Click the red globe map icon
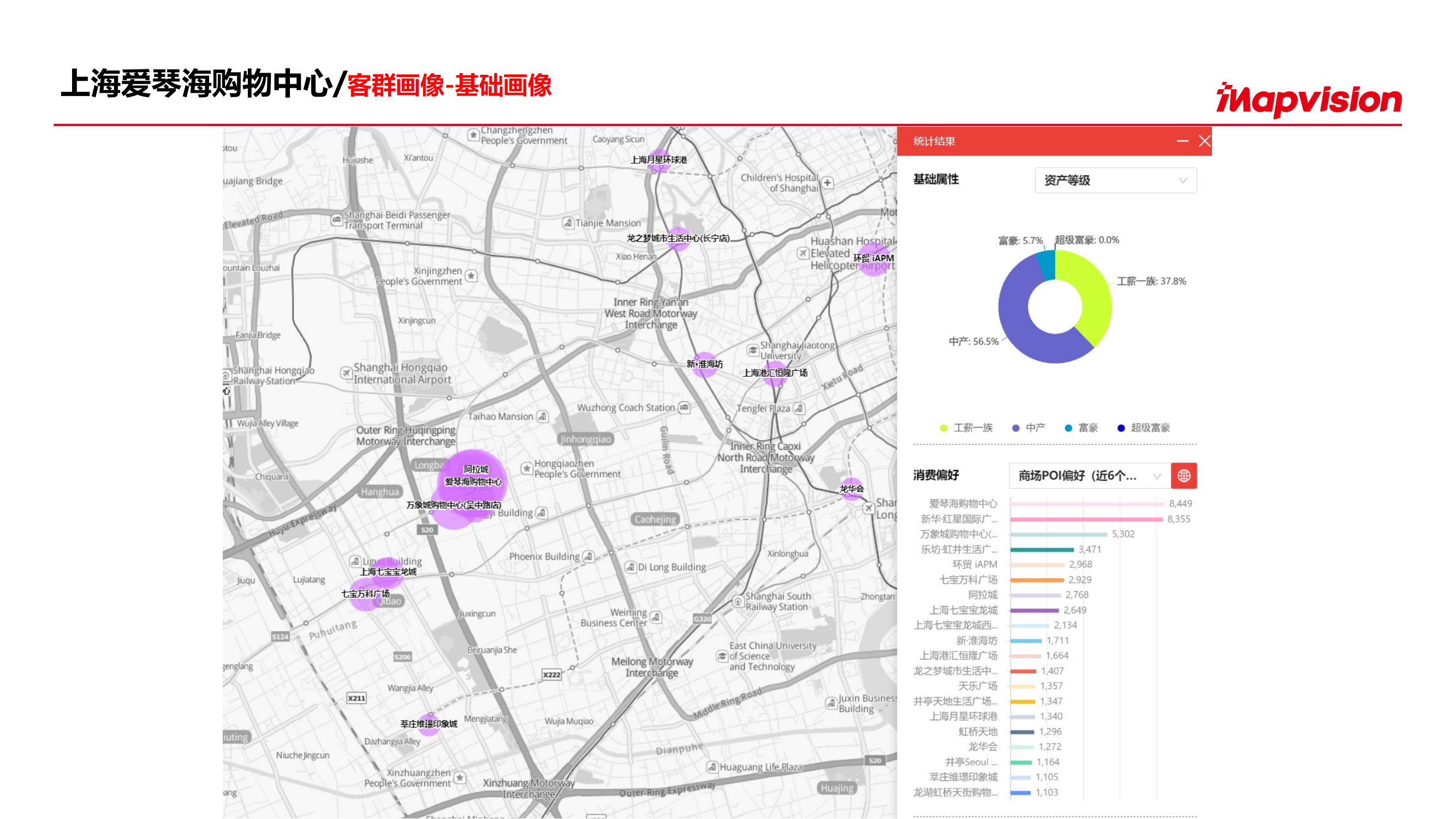1456x819 pixels. point(1184,476)
